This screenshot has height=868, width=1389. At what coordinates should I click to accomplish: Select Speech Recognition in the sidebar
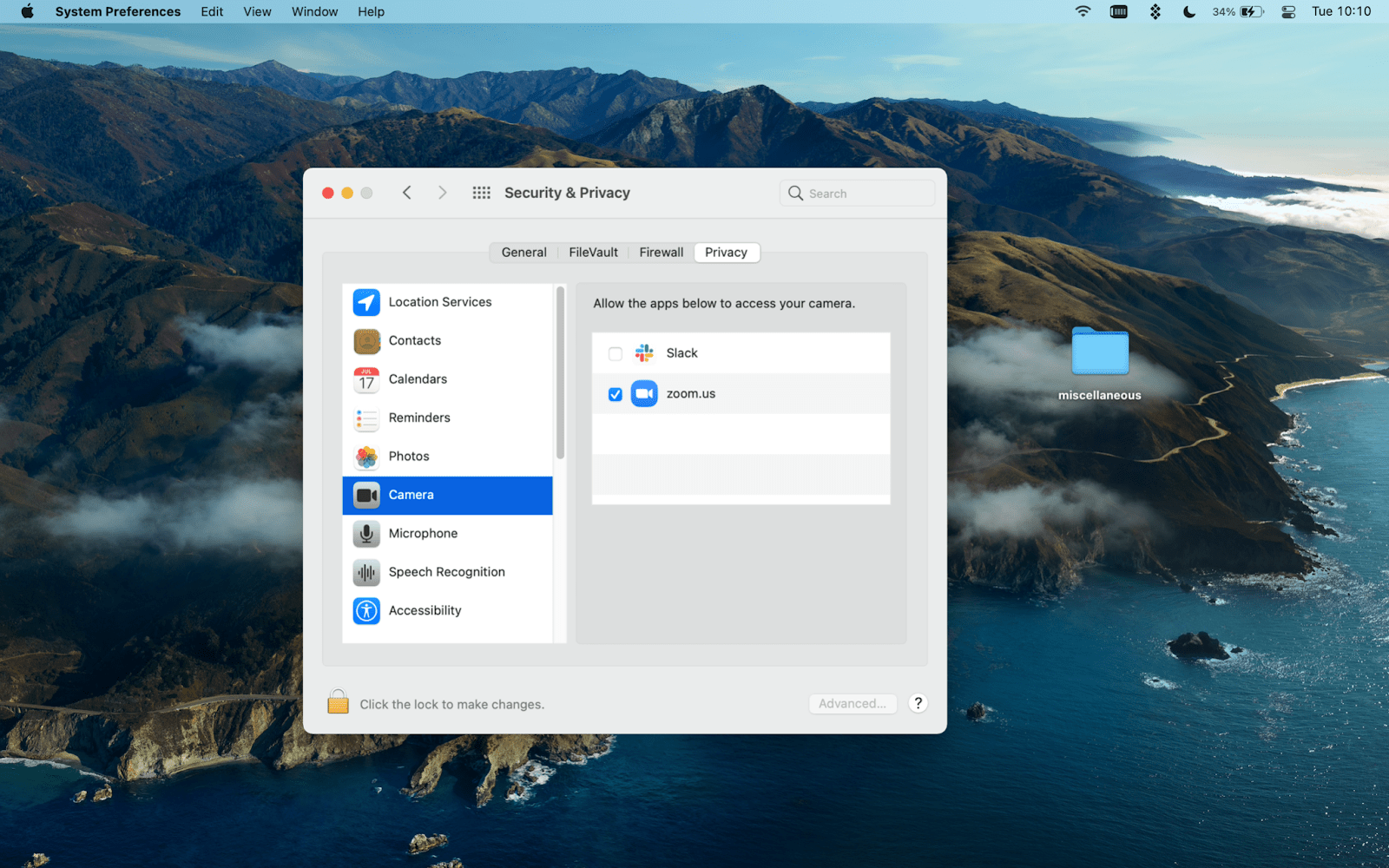pyautogui.click(x=446, y=572)
